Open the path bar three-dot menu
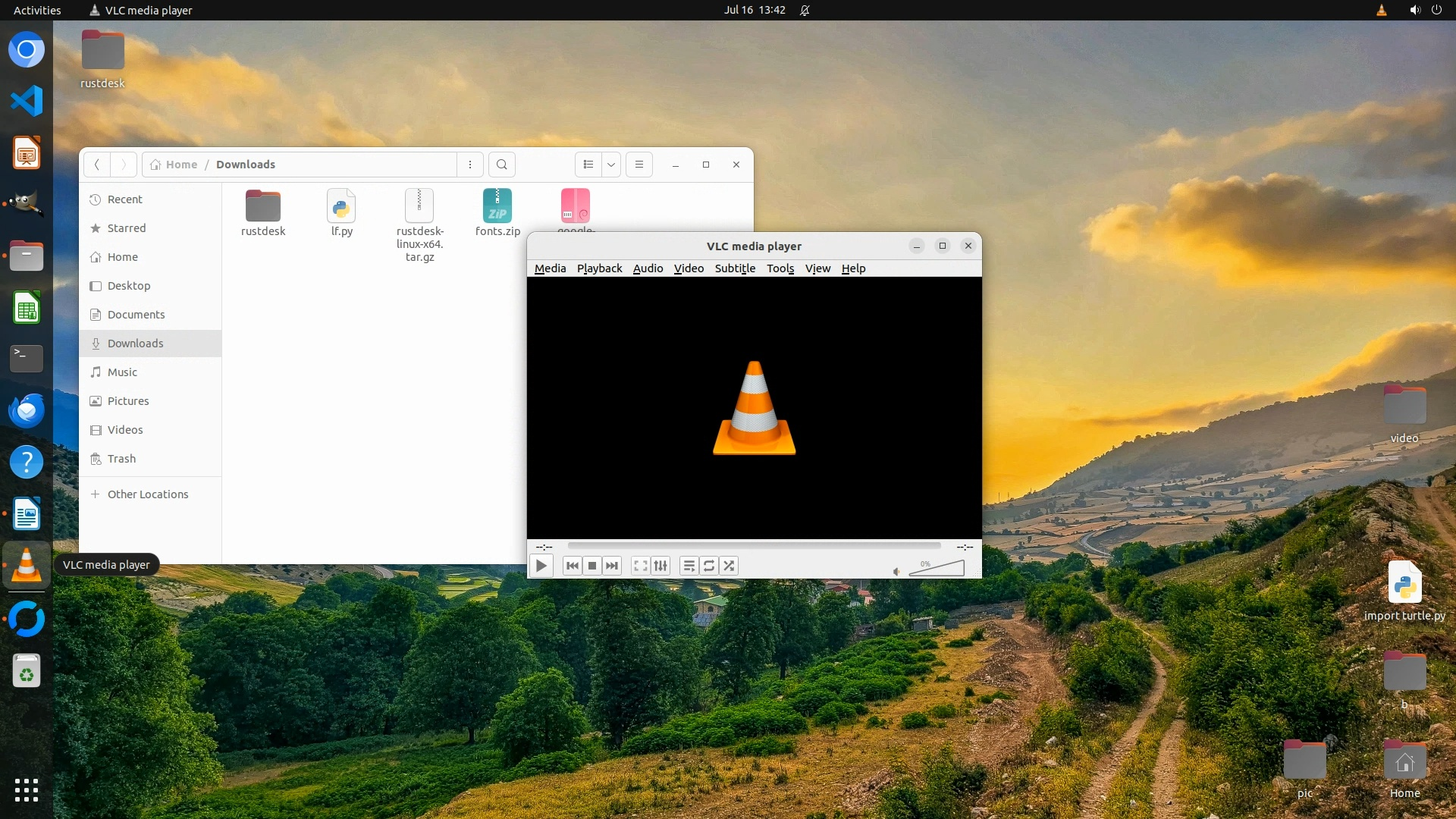Image resolution: width=1456 pixels, height=819 pixels. (470, 165)
